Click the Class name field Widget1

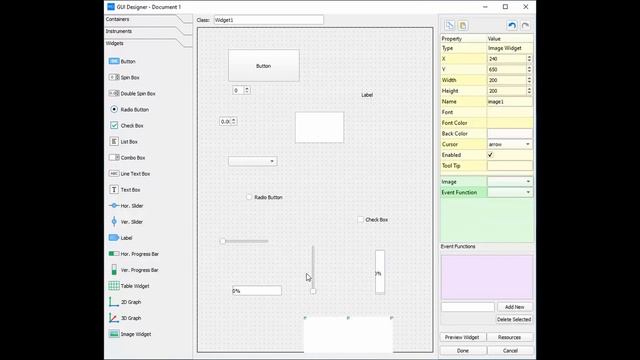[269, 20]
